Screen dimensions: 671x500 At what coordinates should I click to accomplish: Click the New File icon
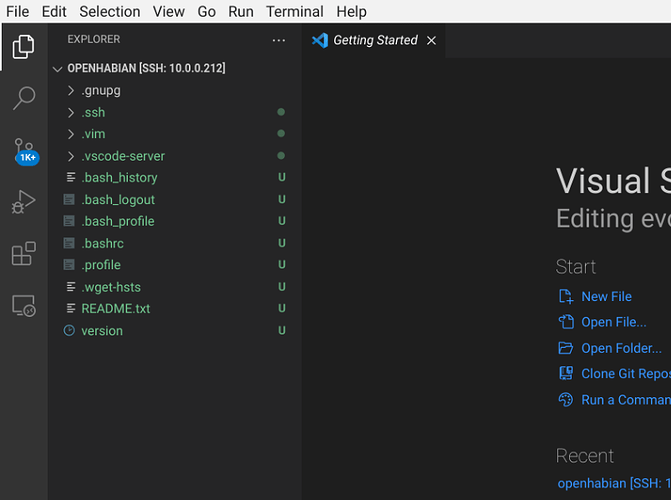click(x=566, y=296)
